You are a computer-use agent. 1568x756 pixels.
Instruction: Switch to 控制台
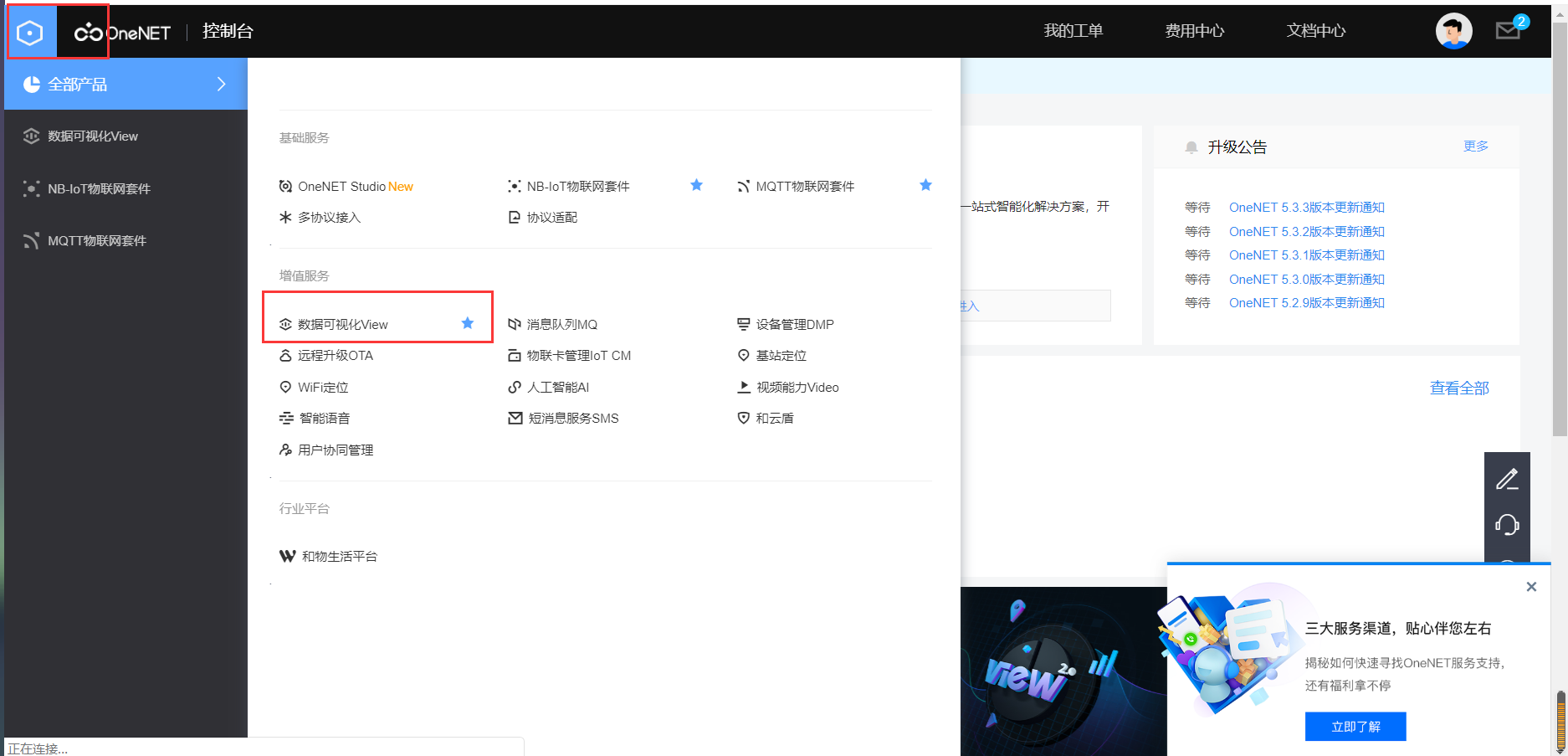[227, 31]
